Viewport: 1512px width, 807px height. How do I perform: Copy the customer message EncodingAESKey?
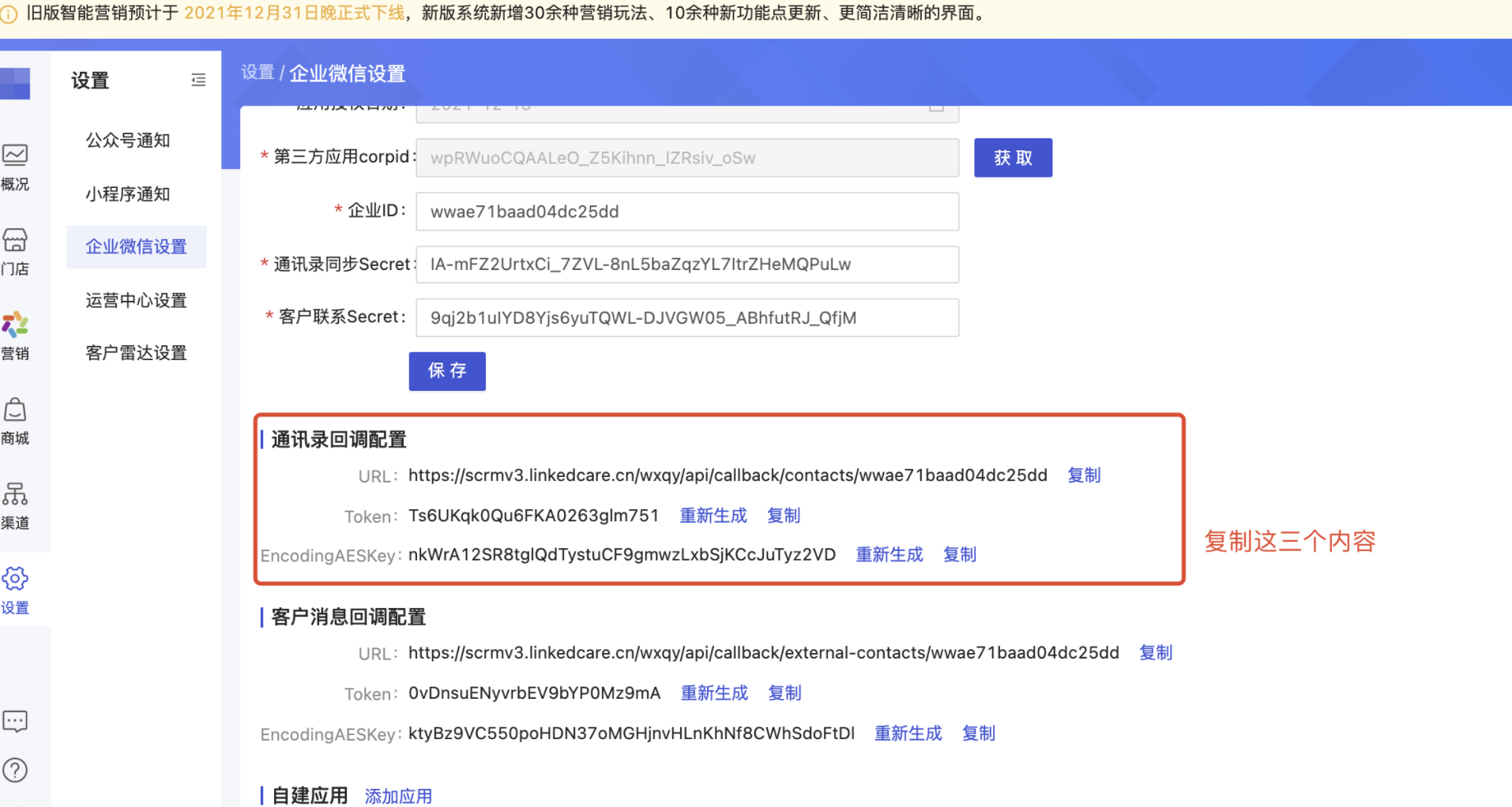[x=979, y=734]
